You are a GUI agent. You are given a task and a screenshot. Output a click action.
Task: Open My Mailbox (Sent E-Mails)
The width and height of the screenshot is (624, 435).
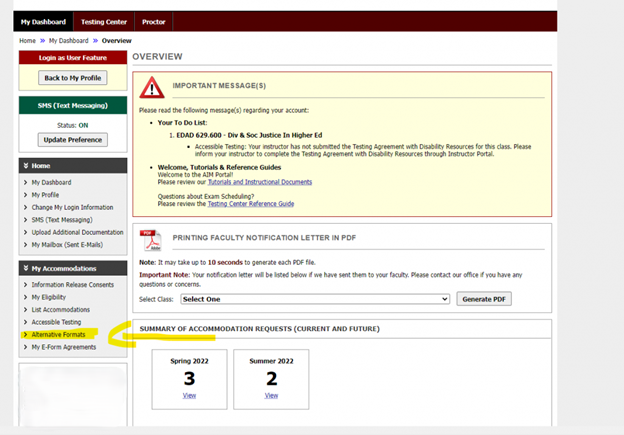coord(70,245)
